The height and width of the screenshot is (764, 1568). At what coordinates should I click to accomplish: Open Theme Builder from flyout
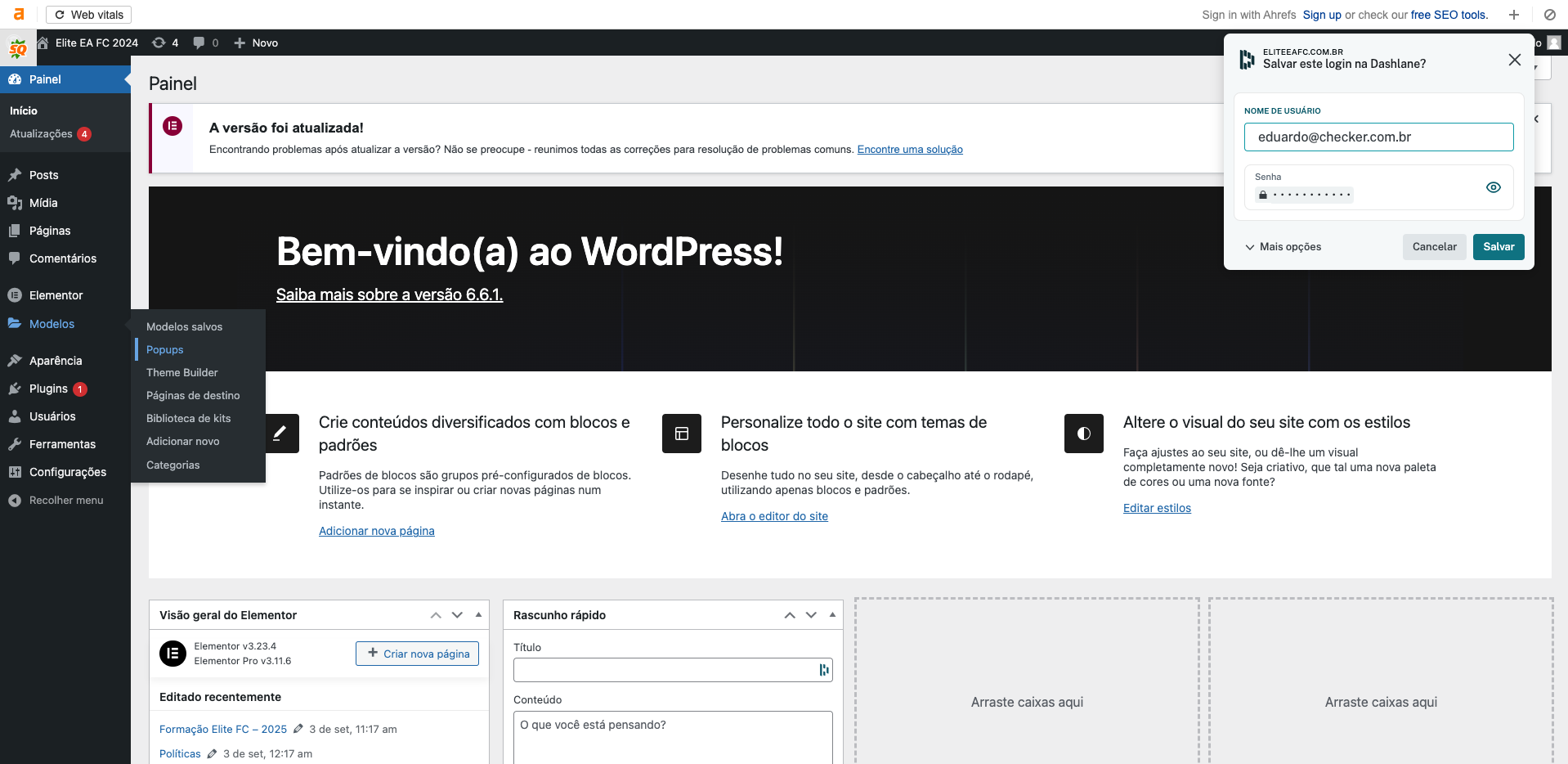point(181,372)
